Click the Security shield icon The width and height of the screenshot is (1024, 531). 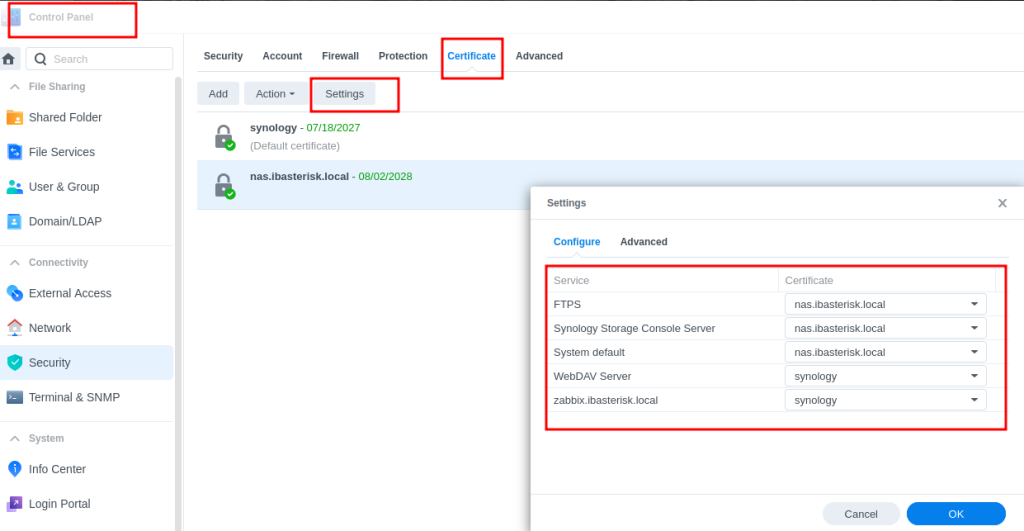pyautogui.click(x=14, y=362)
